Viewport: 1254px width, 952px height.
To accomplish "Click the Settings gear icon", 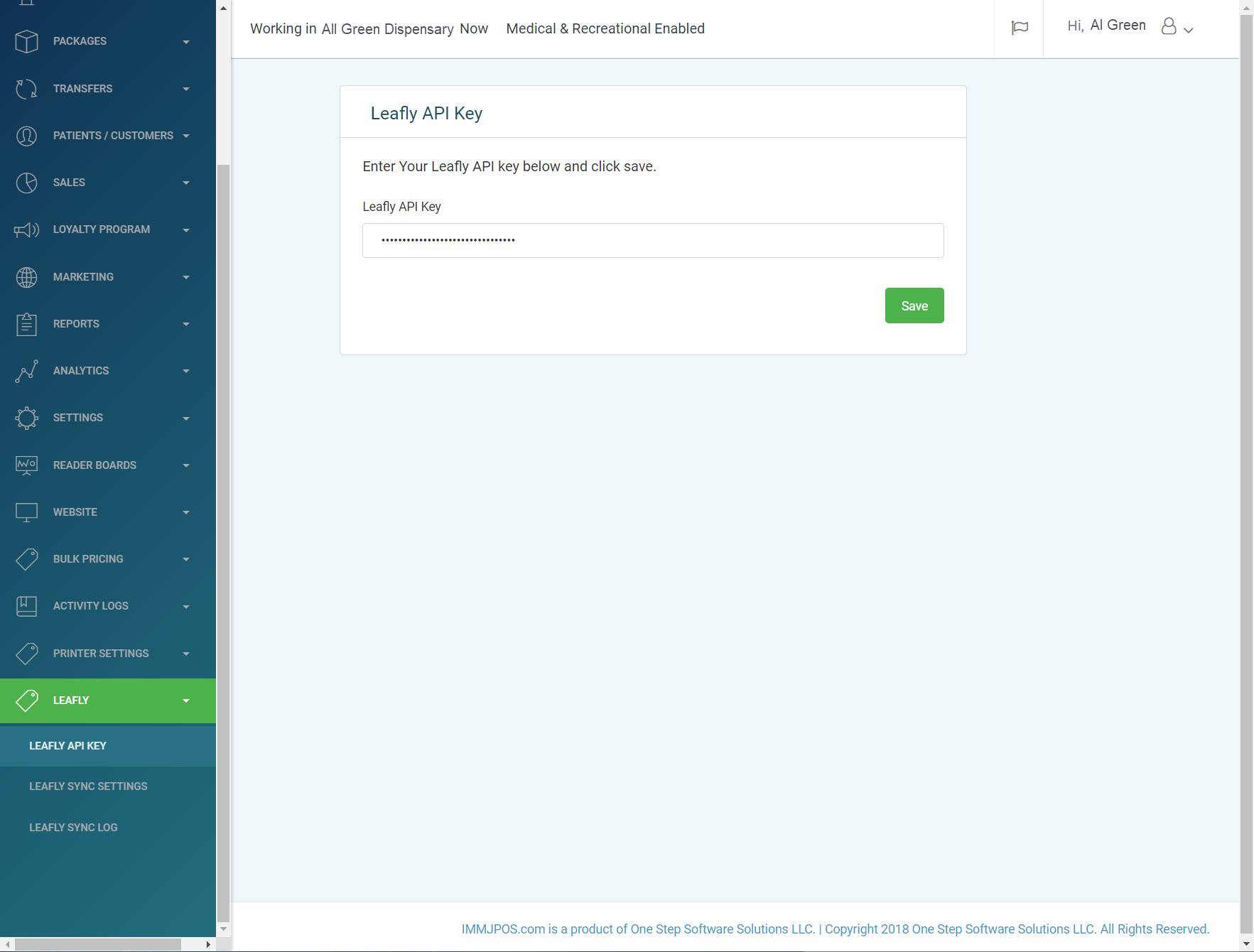I will (26, 418).
